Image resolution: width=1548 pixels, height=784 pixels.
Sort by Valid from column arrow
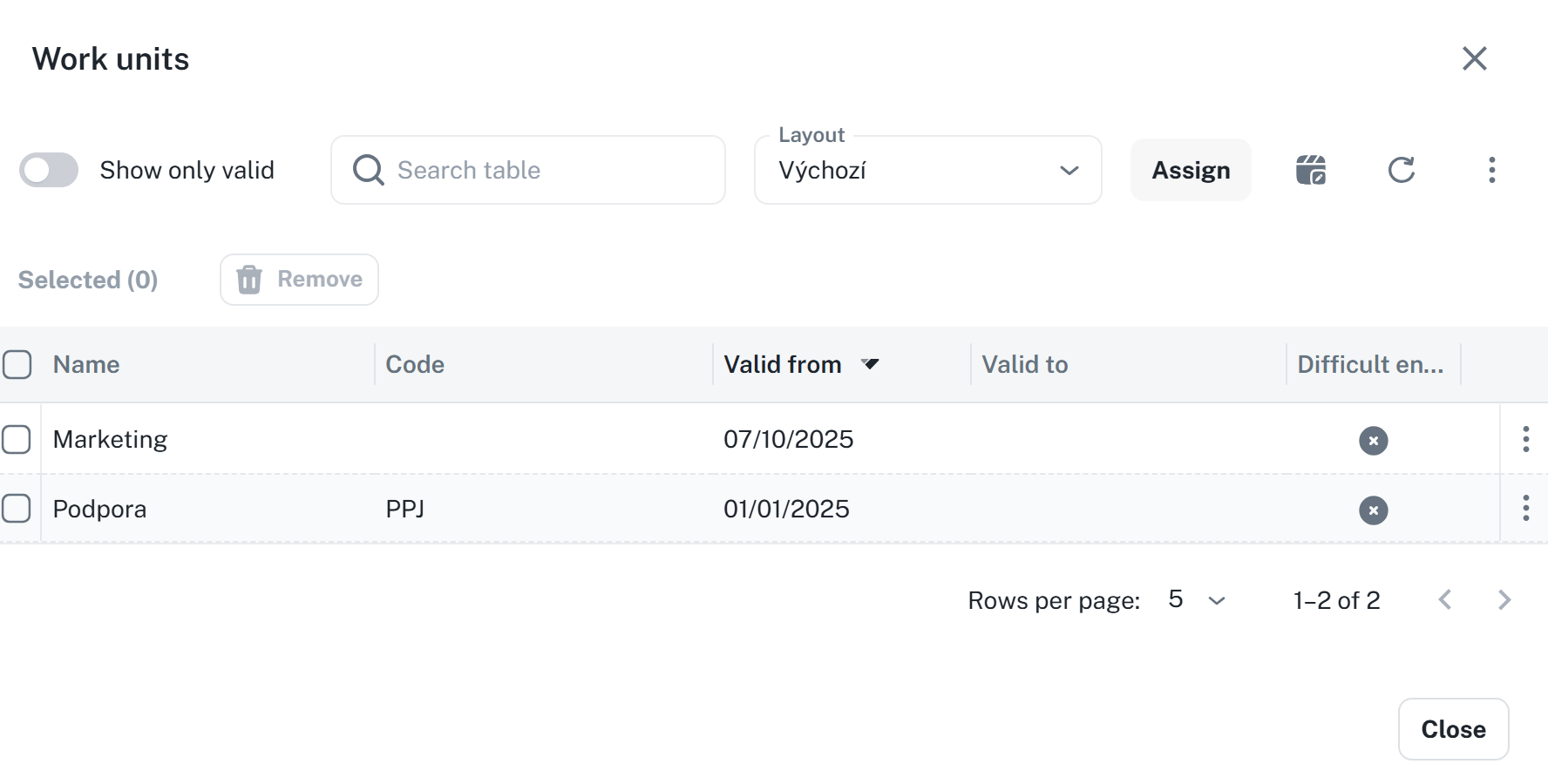870,364
